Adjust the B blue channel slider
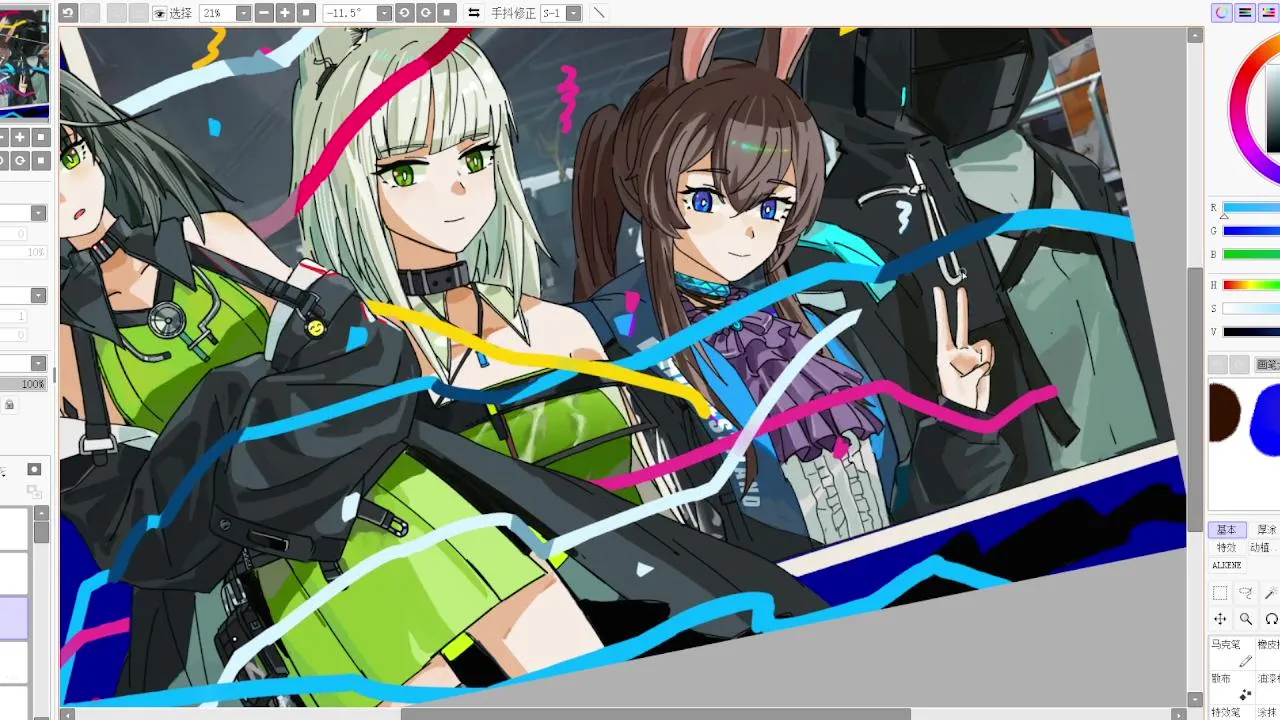The width and height of the screenshot is (1280, 720). [x=1251, y=254]
